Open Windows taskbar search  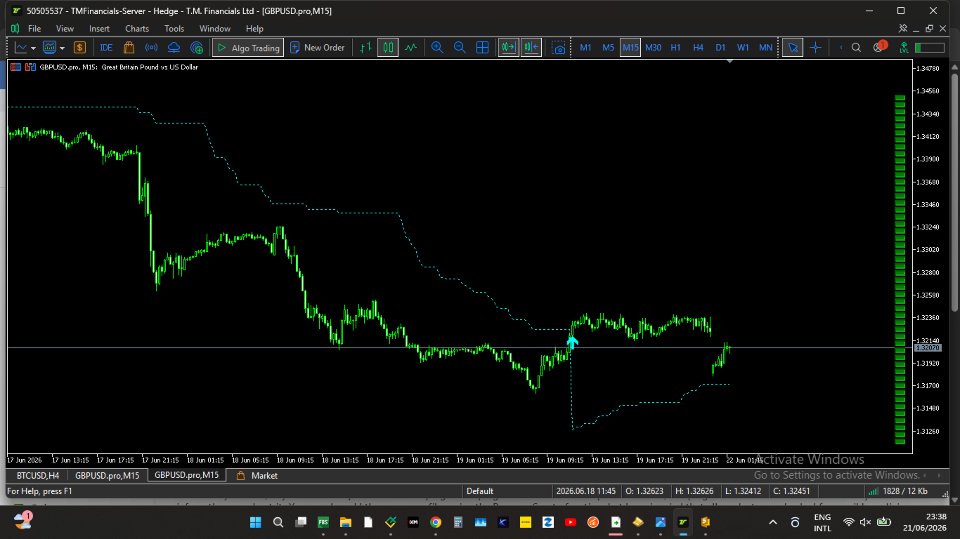(x=278, y=522)
